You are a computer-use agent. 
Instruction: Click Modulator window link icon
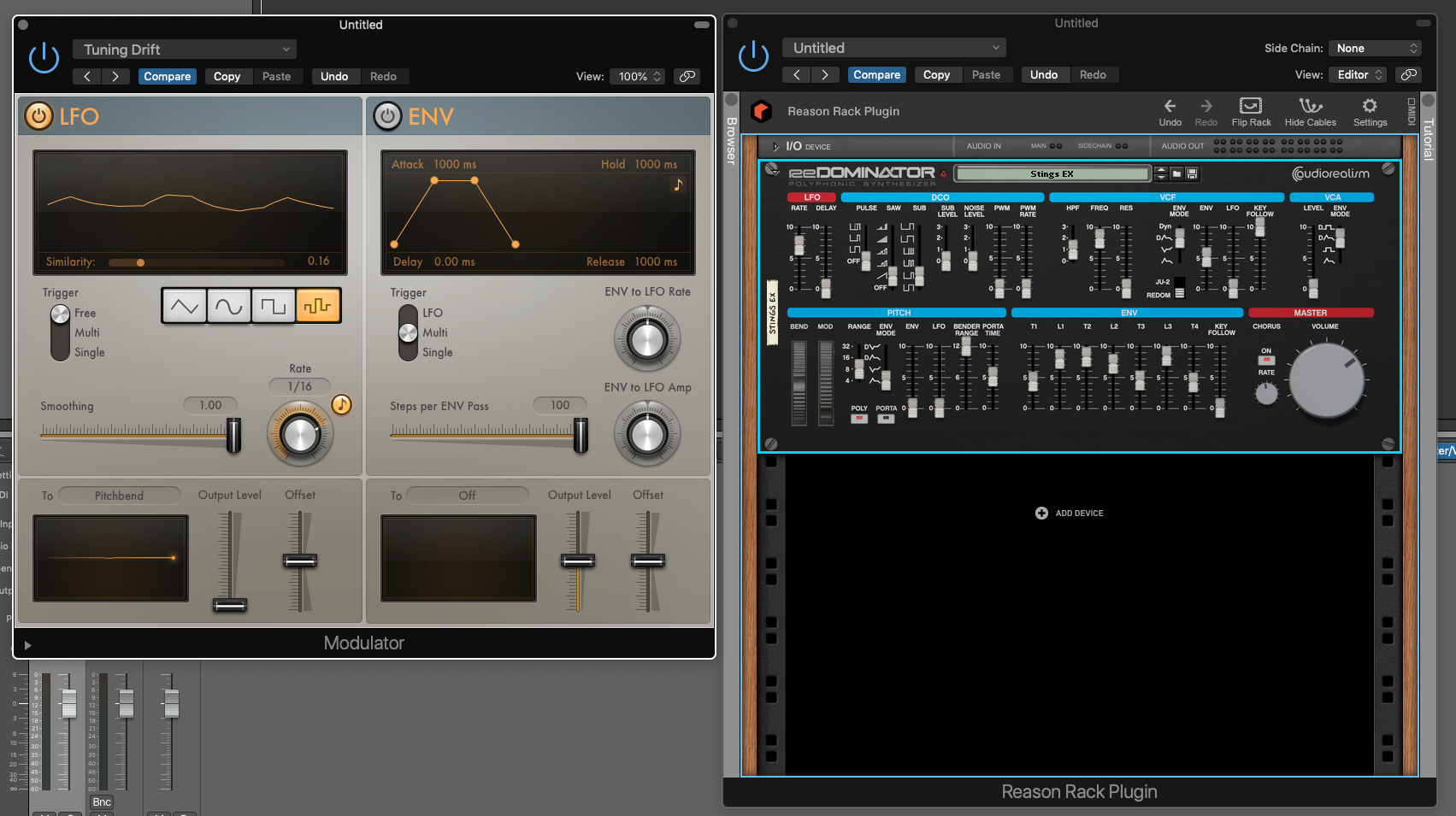tap(687, 76)
